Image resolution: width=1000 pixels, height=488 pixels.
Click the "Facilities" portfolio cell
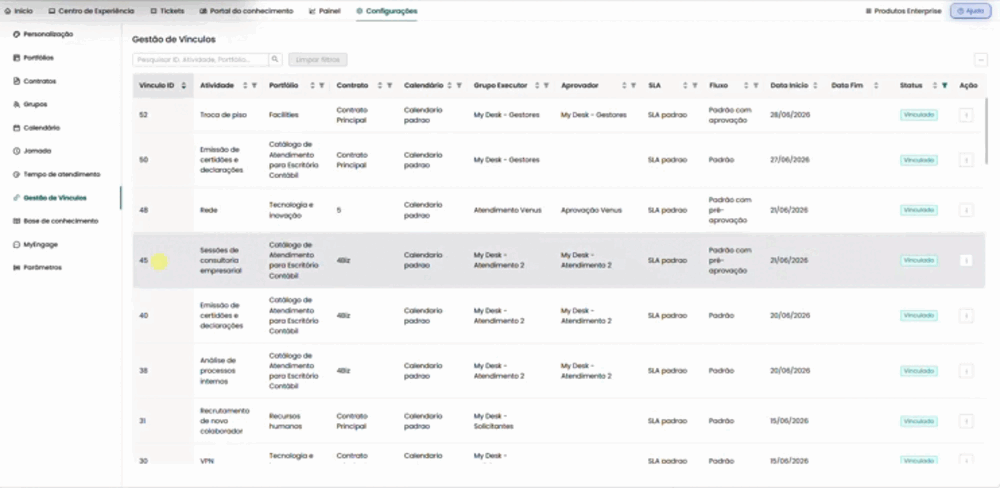coord(284,115)
